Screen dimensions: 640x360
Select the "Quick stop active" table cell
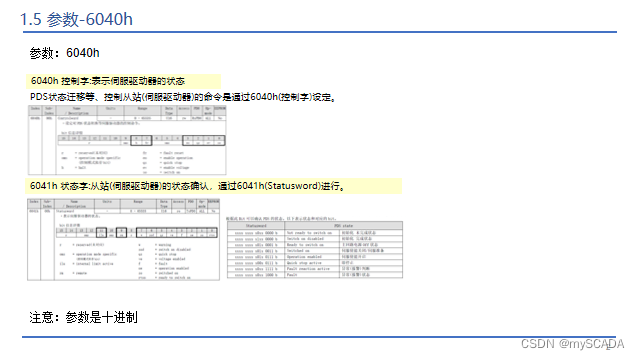point(313,263)
